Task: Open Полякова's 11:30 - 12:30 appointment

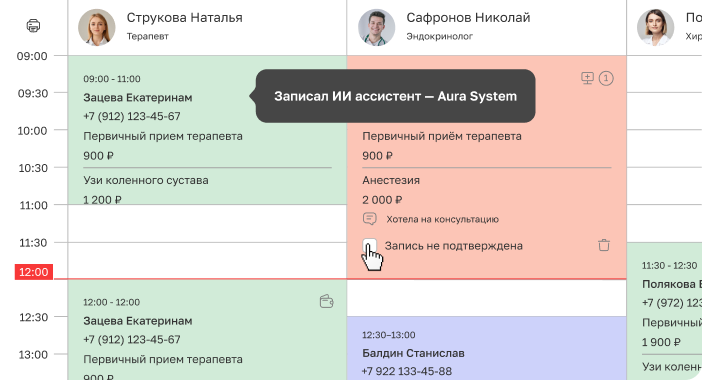Action: point(664,311)
